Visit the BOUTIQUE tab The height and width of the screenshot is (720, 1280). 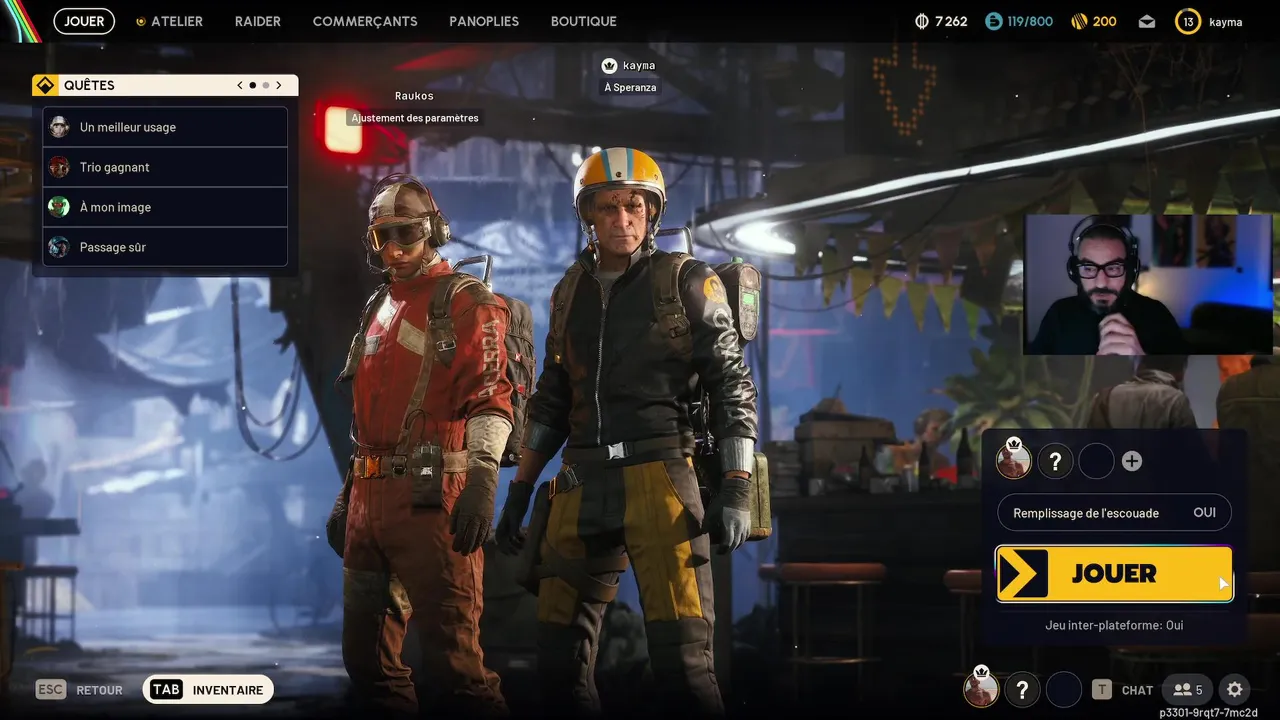[x=584, y=21]
